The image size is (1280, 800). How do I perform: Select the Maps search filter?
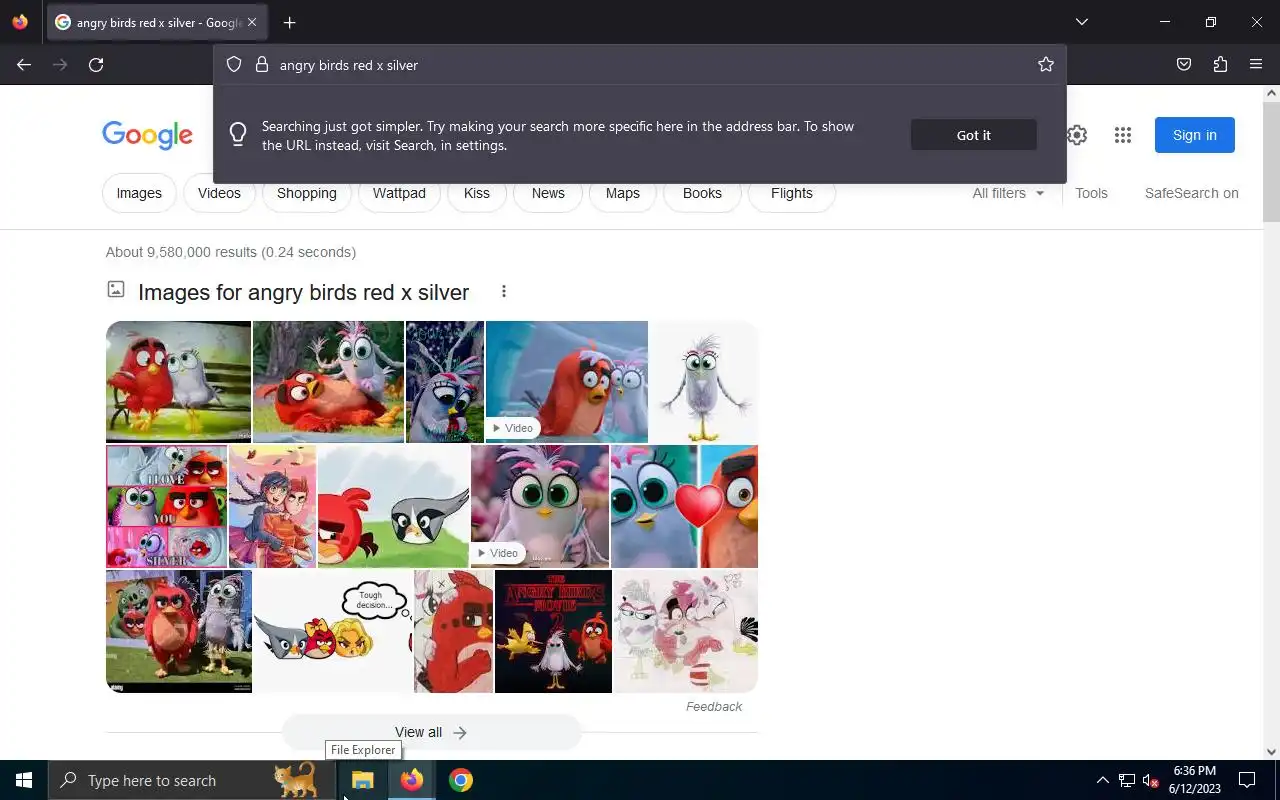pos(622,193)
